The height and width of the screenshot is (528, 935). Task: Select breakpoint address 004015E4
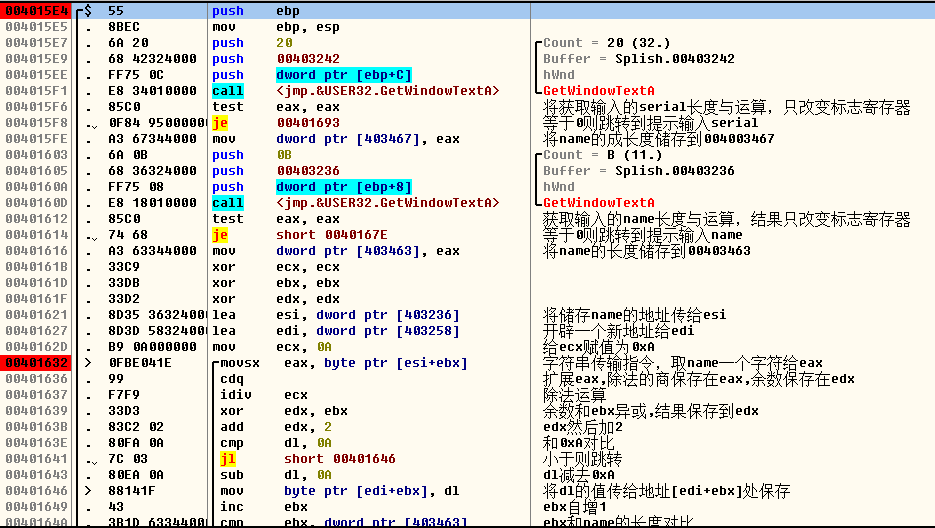pos(36,11)
